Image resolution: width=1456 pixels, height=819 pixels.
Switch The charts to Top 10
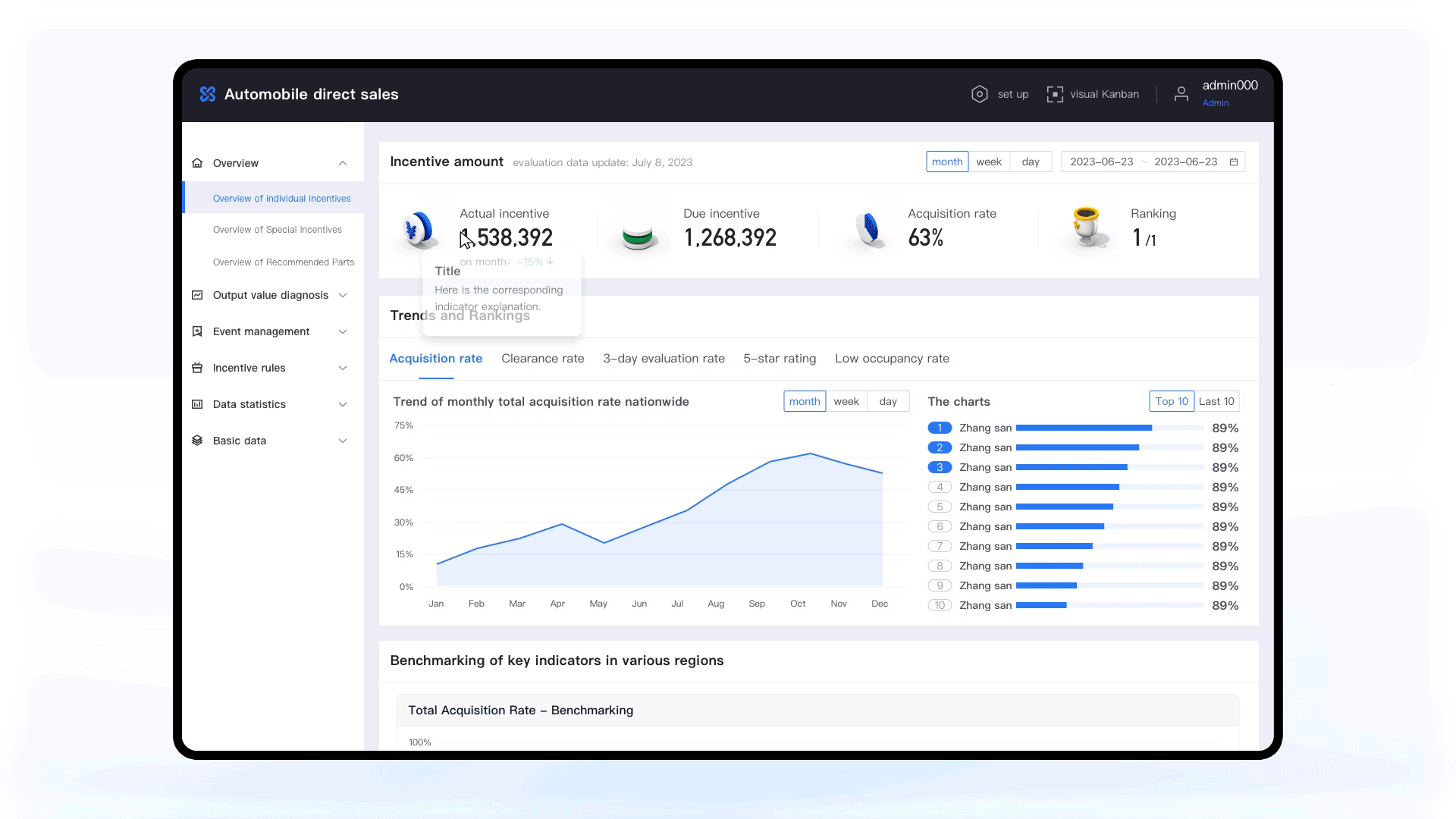1172,401
